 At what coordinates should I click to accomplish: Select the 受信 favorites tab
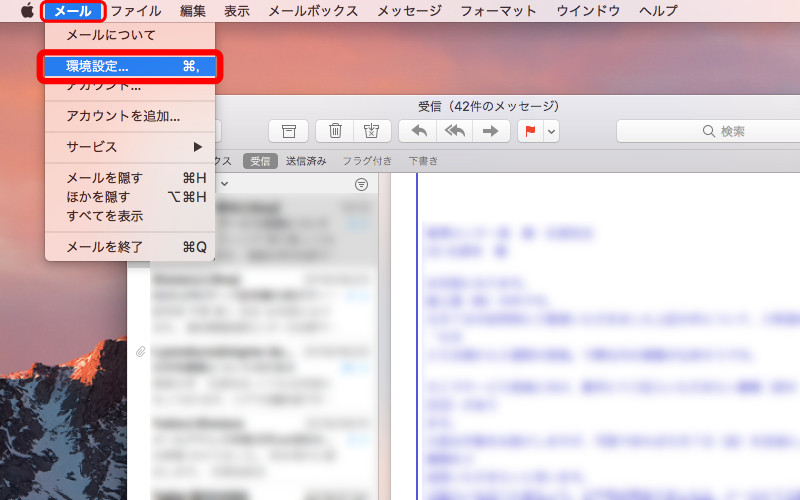tap(260, 161)
